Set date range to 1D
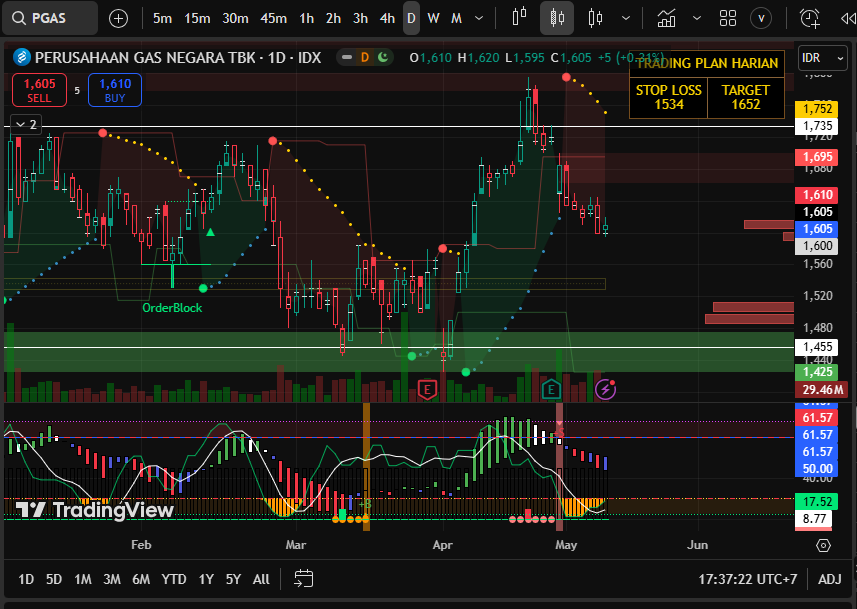This screenshot has height=609, width=857. 26,579
